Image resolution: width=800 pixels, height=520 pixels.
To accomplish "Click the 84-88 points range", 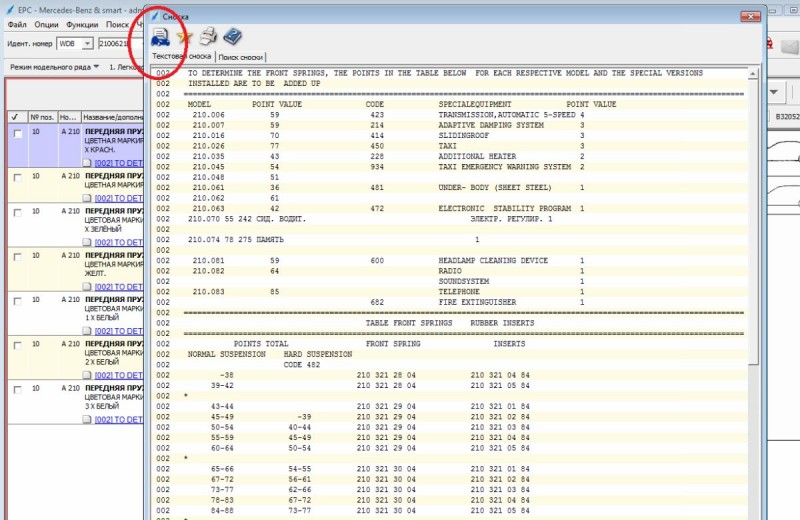I will point(222,510).
